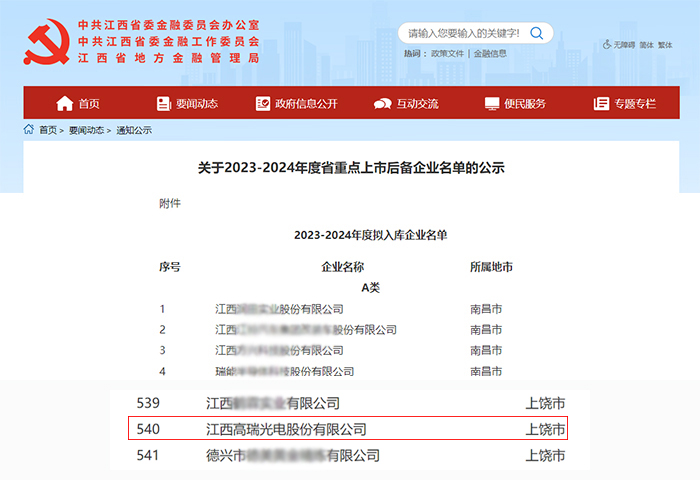Click the 政府信息公开 document icon

click(x=263, y=104)
